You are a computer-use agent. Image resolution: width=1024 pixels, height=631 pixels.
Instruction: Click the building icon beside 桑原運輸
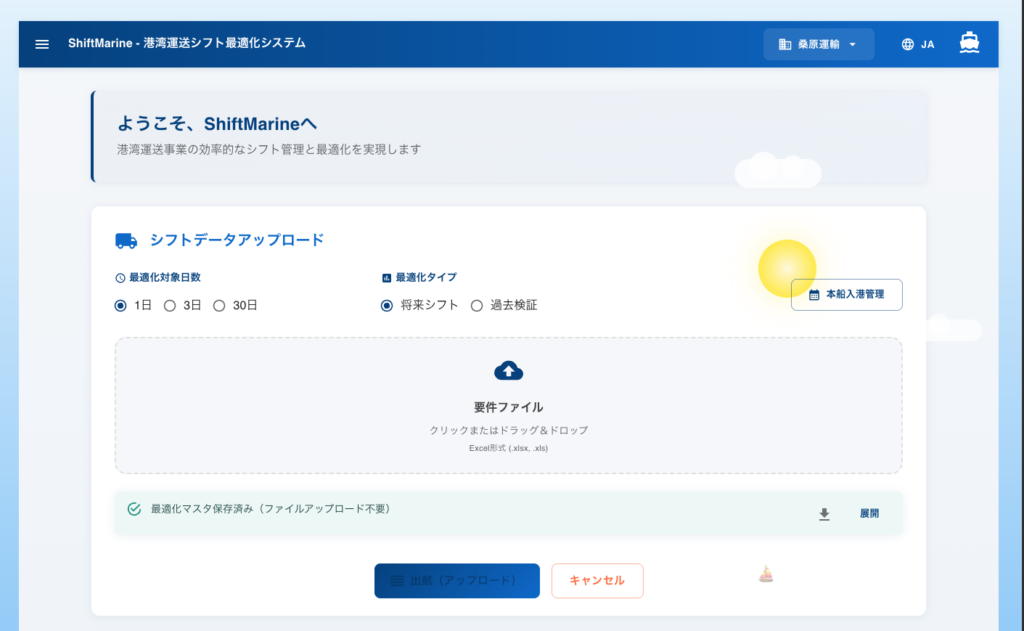[785, 43]
